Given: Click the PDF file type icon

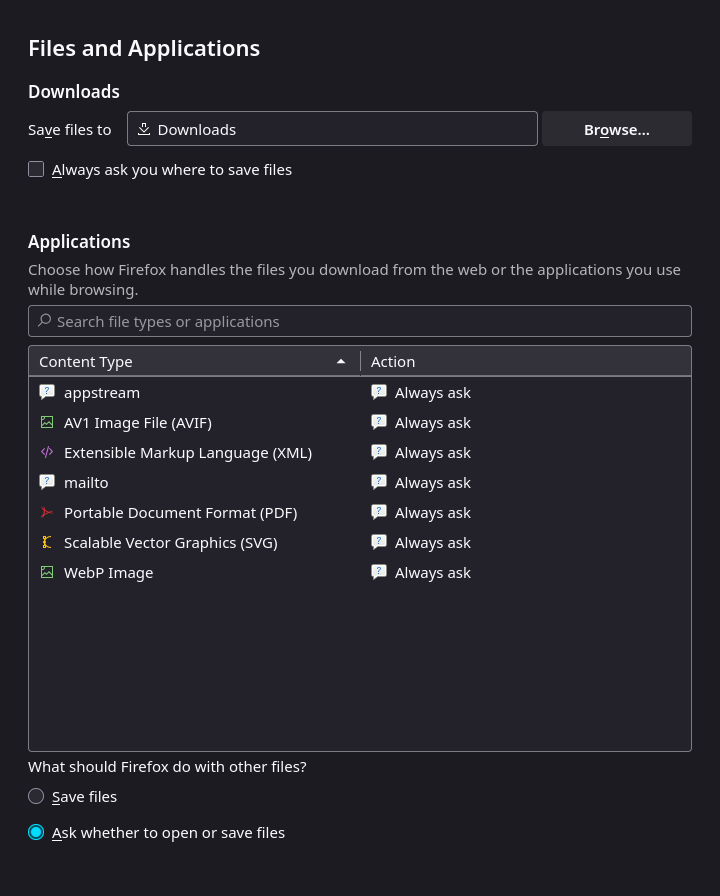Looking at the screenshot, I should 47,513.
